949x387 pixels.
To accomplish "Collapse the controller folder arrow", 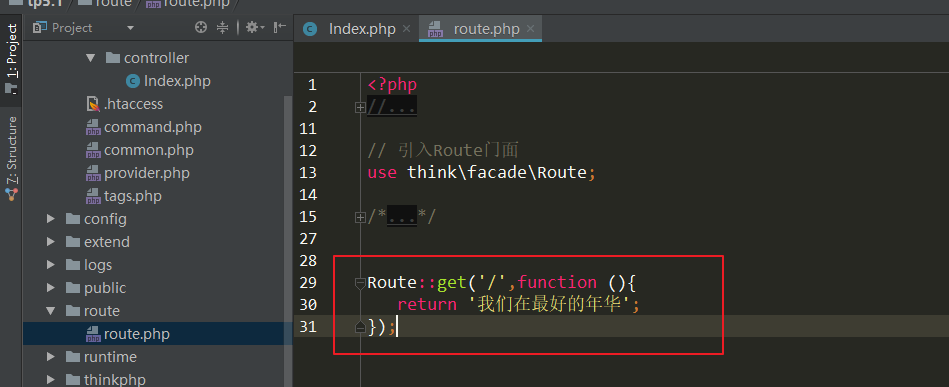I will coord(91,58).
